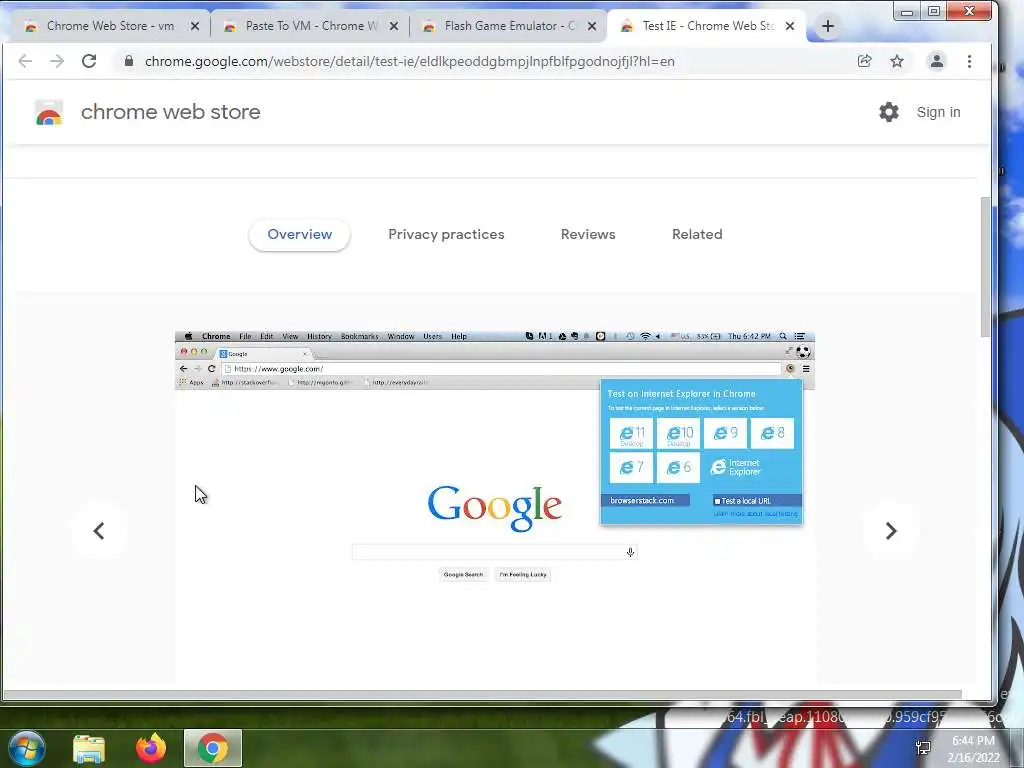Close the Chrome Web Store - vm tab

[195, 26]
